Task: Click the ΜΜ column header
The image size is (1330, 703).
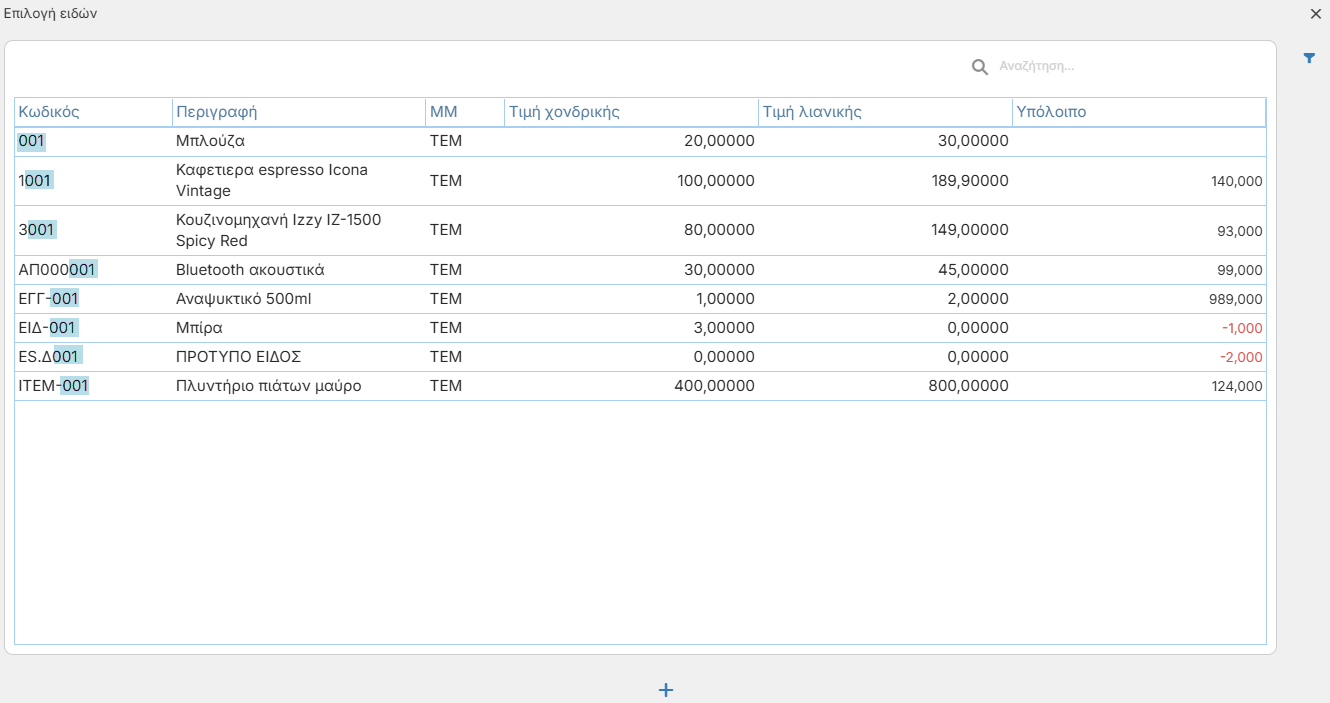Action: [x=465, y=112]
